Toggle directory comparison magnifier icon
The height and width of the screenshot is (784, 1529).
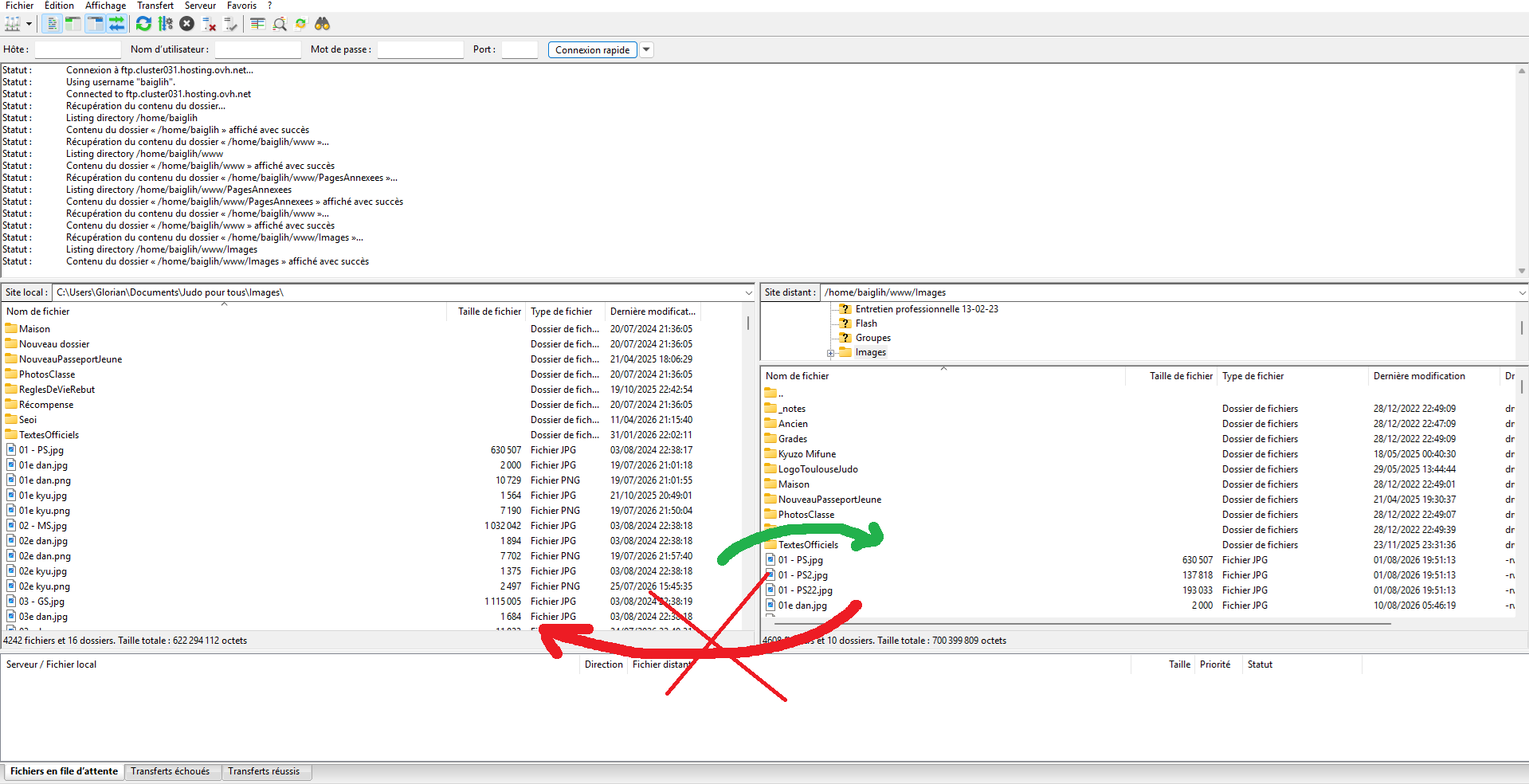280,24
